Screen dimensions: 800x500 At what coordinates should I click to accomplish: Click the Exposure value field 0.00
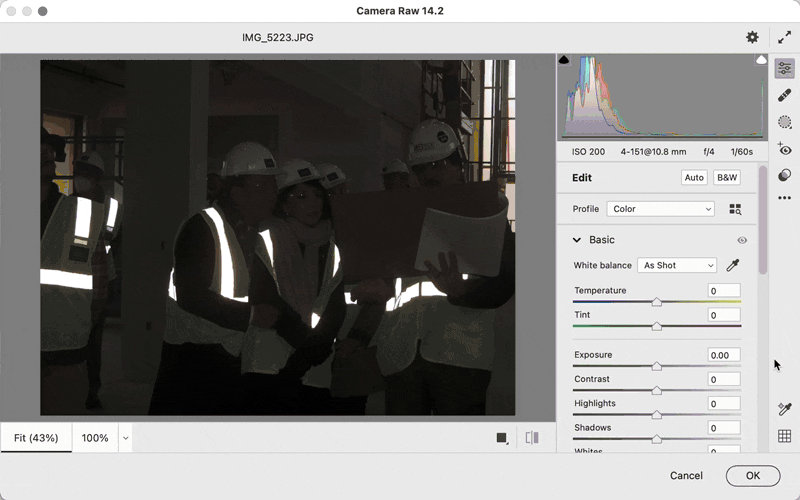(724, 355)
